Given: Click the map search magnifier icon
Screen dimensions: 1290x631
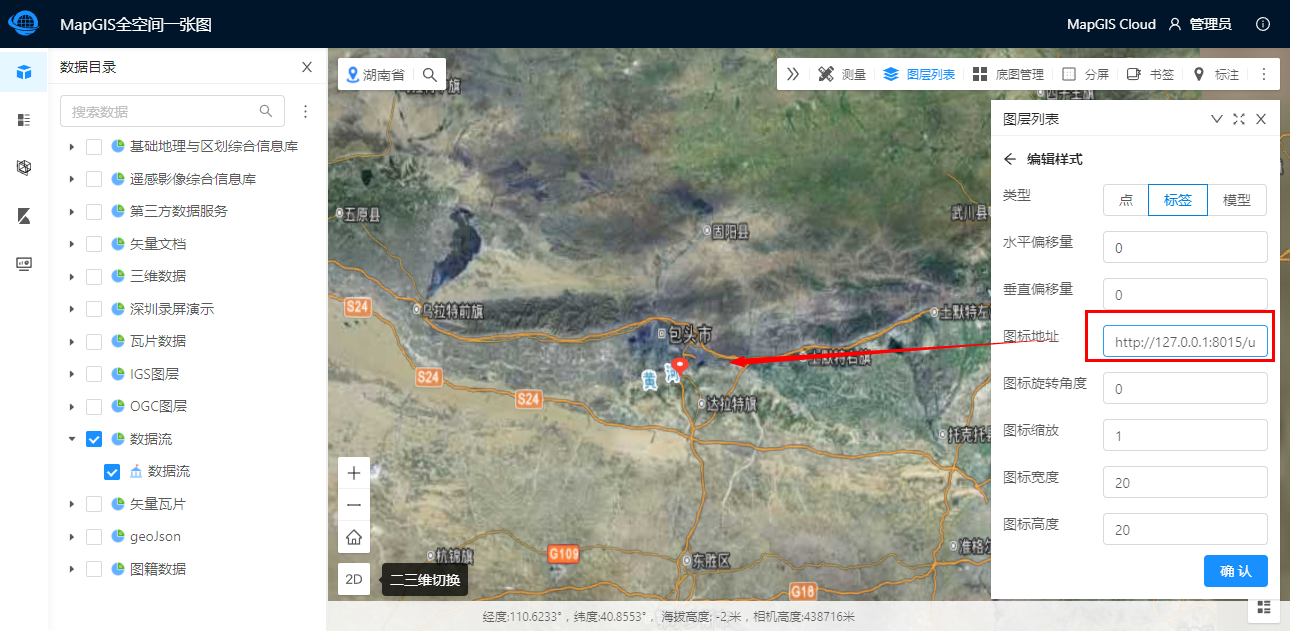Looking at the screenshot, I should tap(429, 74).
